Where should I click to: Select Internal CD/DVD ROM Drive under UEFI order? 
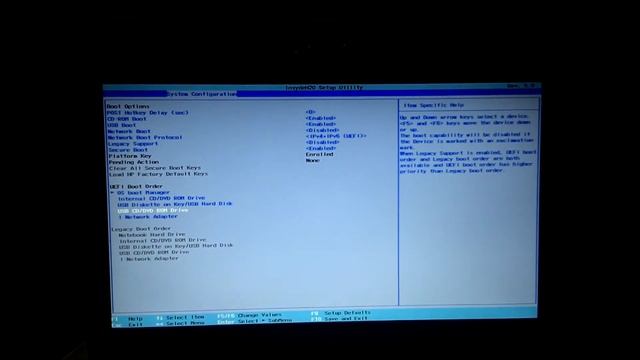coord(162,198)
